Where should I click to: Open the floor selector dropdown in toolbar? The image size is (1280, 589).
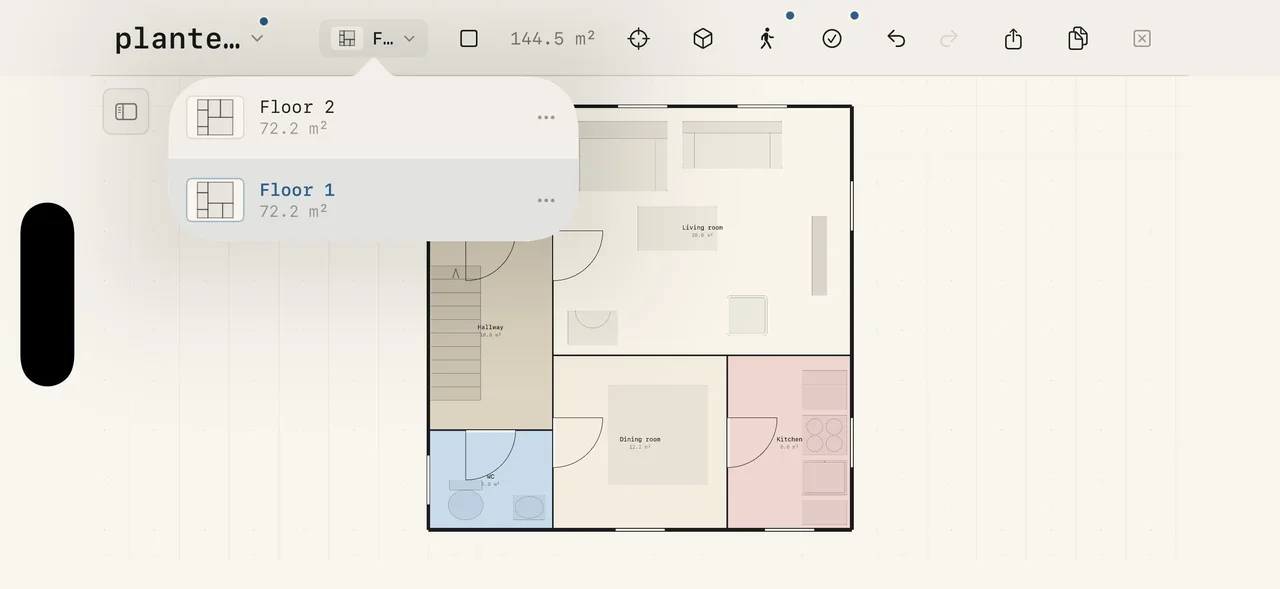[x=373, y=38]
